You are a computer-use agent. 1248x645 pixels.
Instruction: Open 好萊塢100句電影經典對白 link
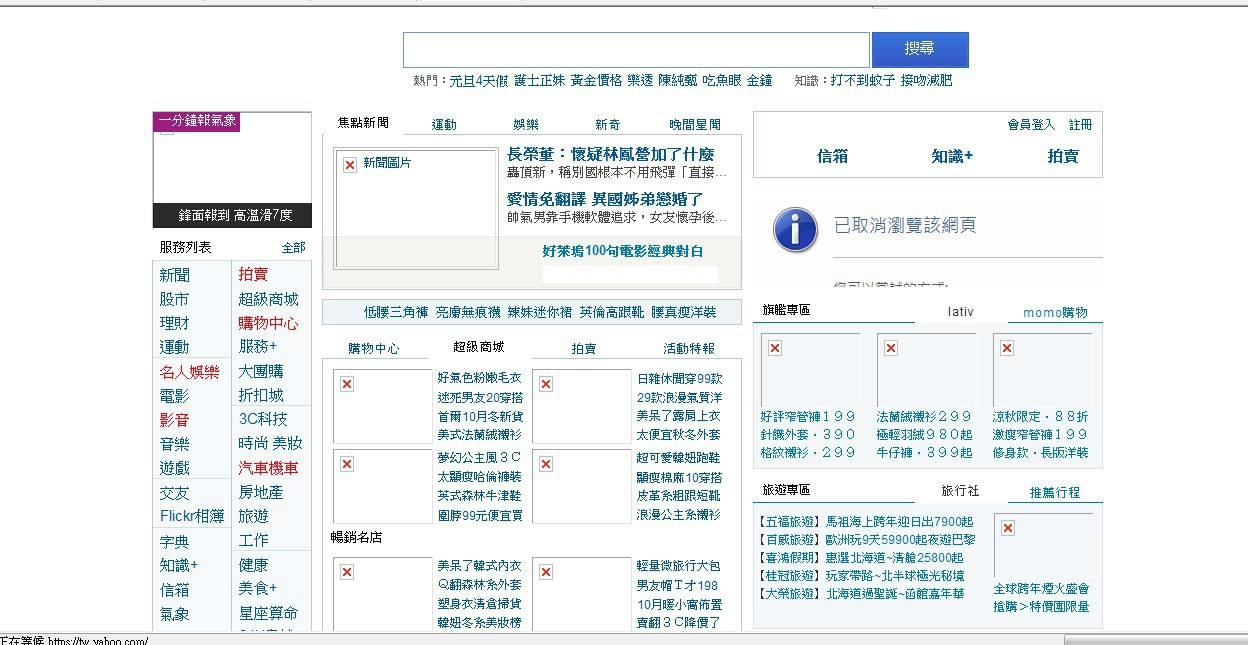(622, 251)
